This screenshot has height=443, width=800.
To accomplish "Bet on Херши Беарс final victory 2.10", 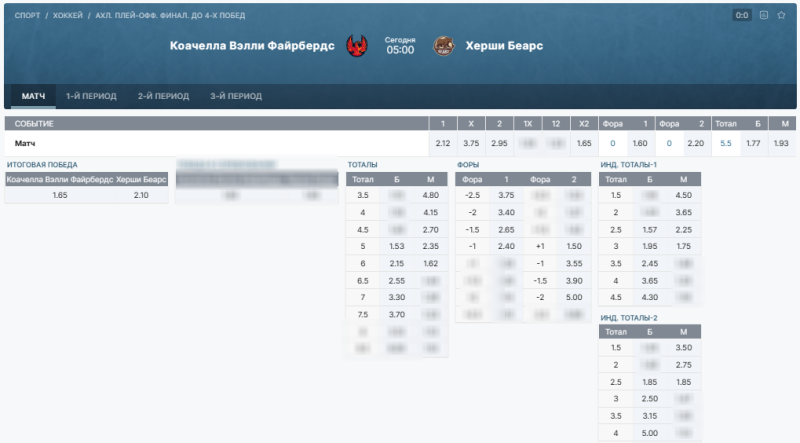I will point(141,195).
